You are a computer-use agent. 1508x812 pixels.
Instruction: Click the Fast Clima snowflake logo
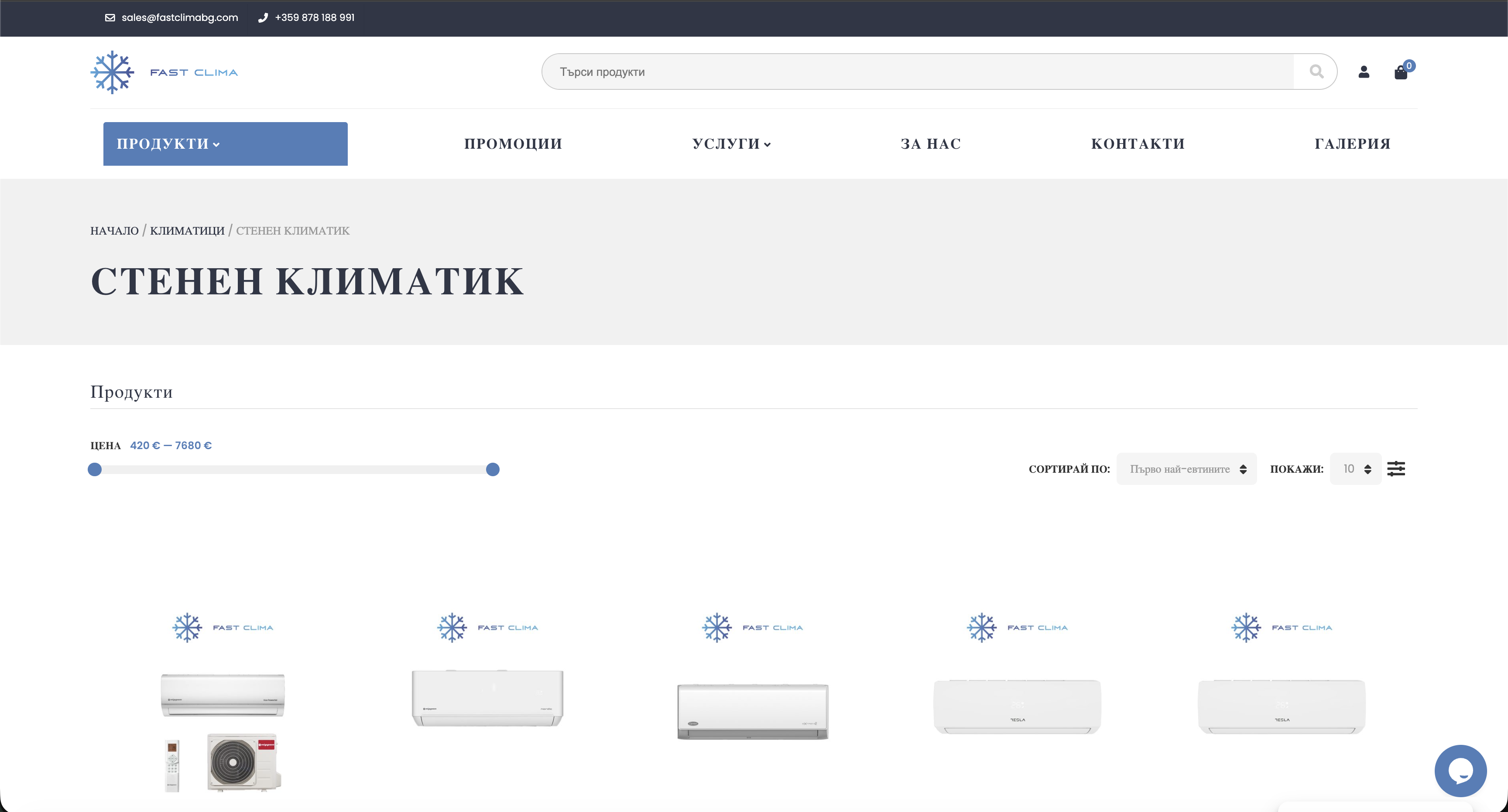[x=113, y=72]
